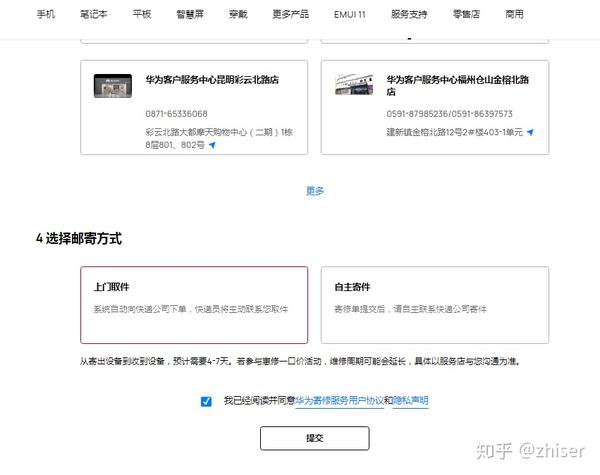Open the 商用 navigation item

514,15
